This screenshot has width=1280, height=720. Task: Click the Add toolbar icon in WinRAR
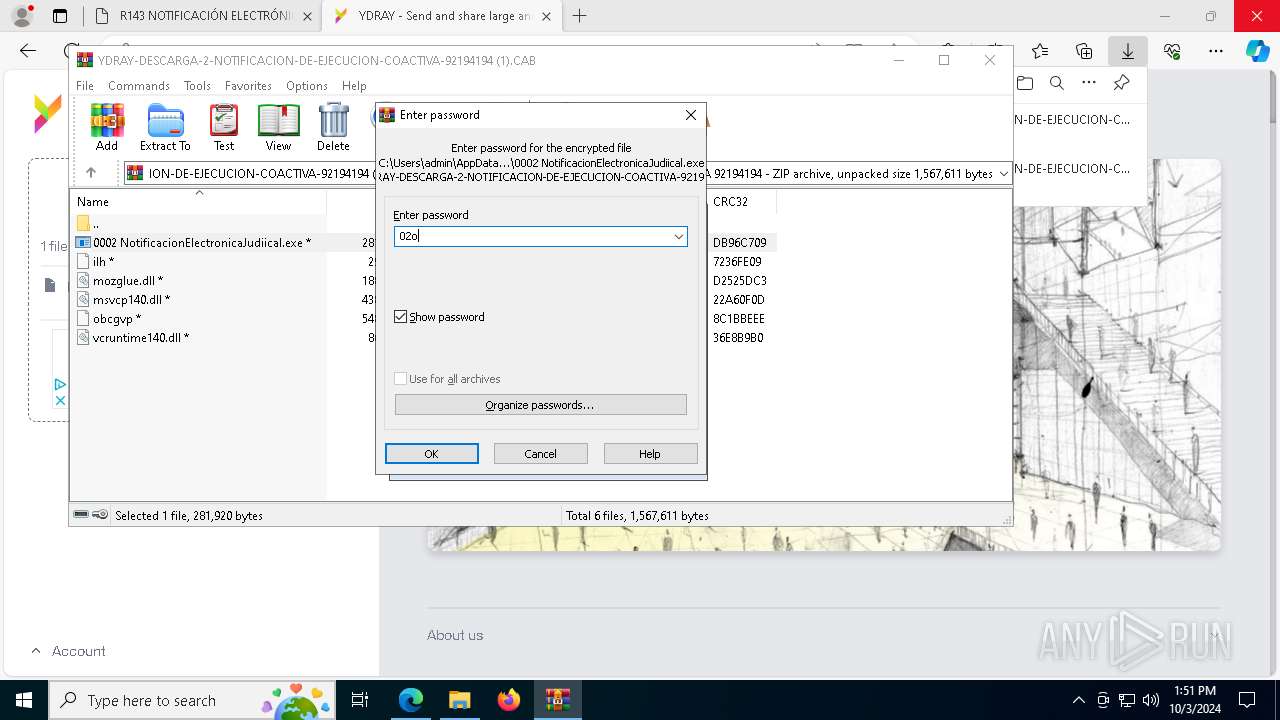pyautogui.click(x=107, y=127)
